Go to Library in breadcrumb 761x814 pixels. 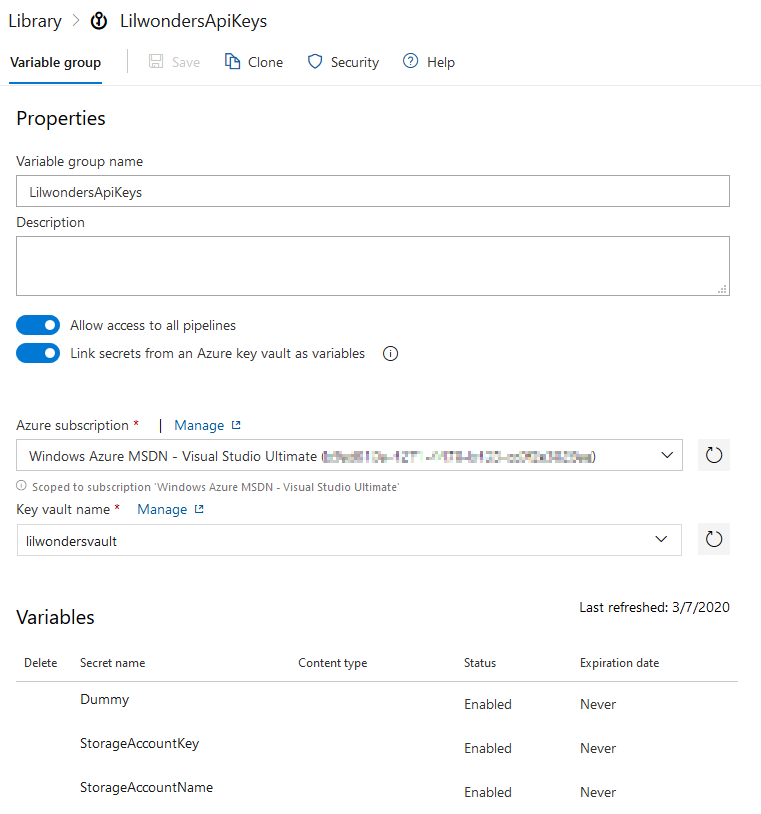click(34, 21)
